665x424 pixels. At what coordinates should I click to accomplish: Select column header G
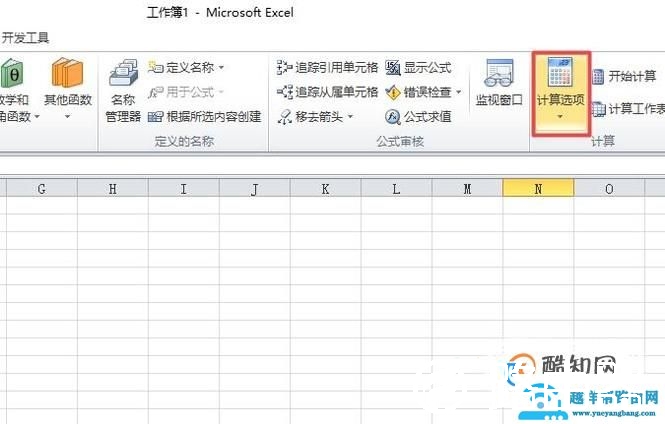pyautogui.click(x=42, y=189)
